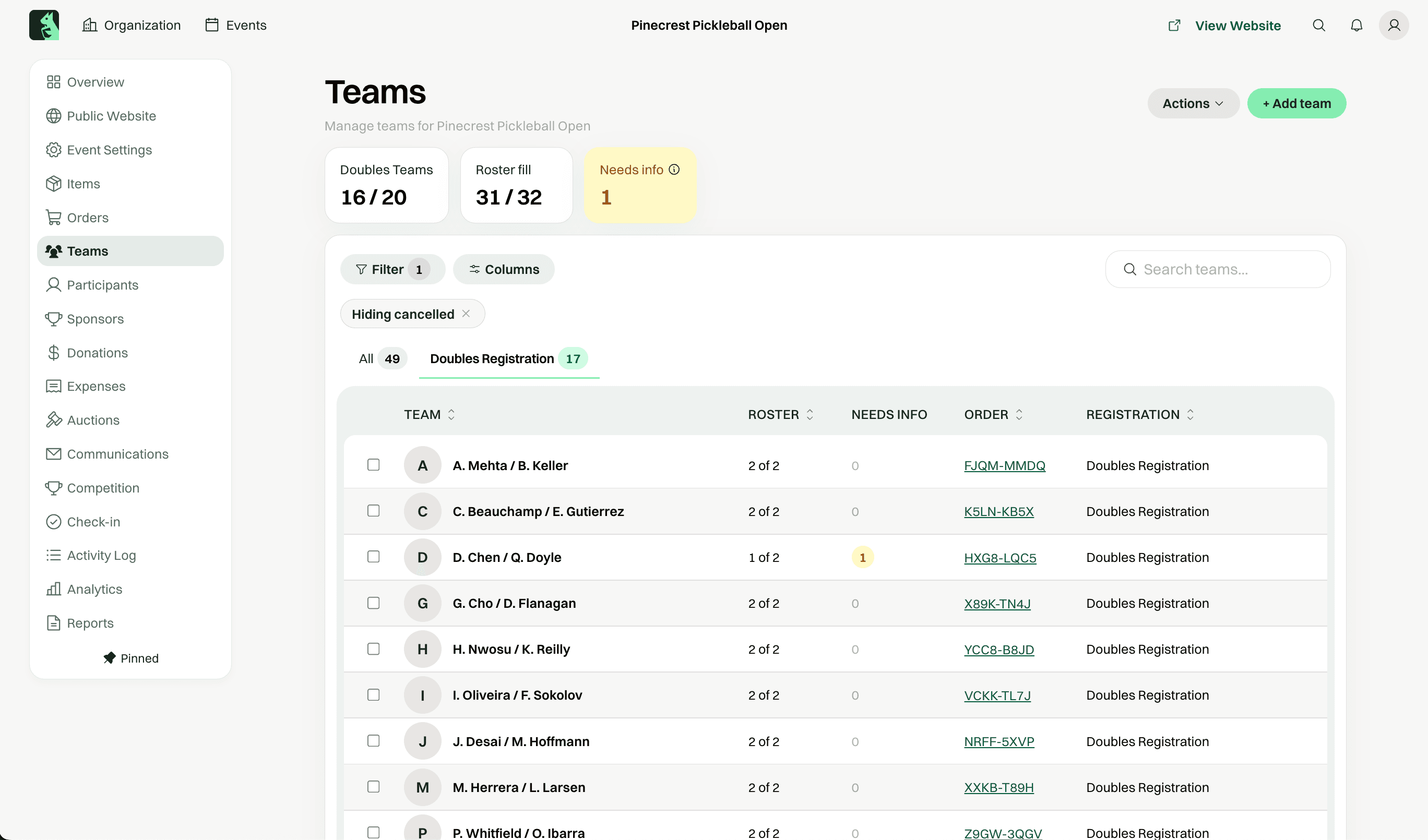Select the A. Mehta / B. Keller row checkbox
Image resolution: width=1428 pixels, height=840 pixels.
click(x=373, y=465)
